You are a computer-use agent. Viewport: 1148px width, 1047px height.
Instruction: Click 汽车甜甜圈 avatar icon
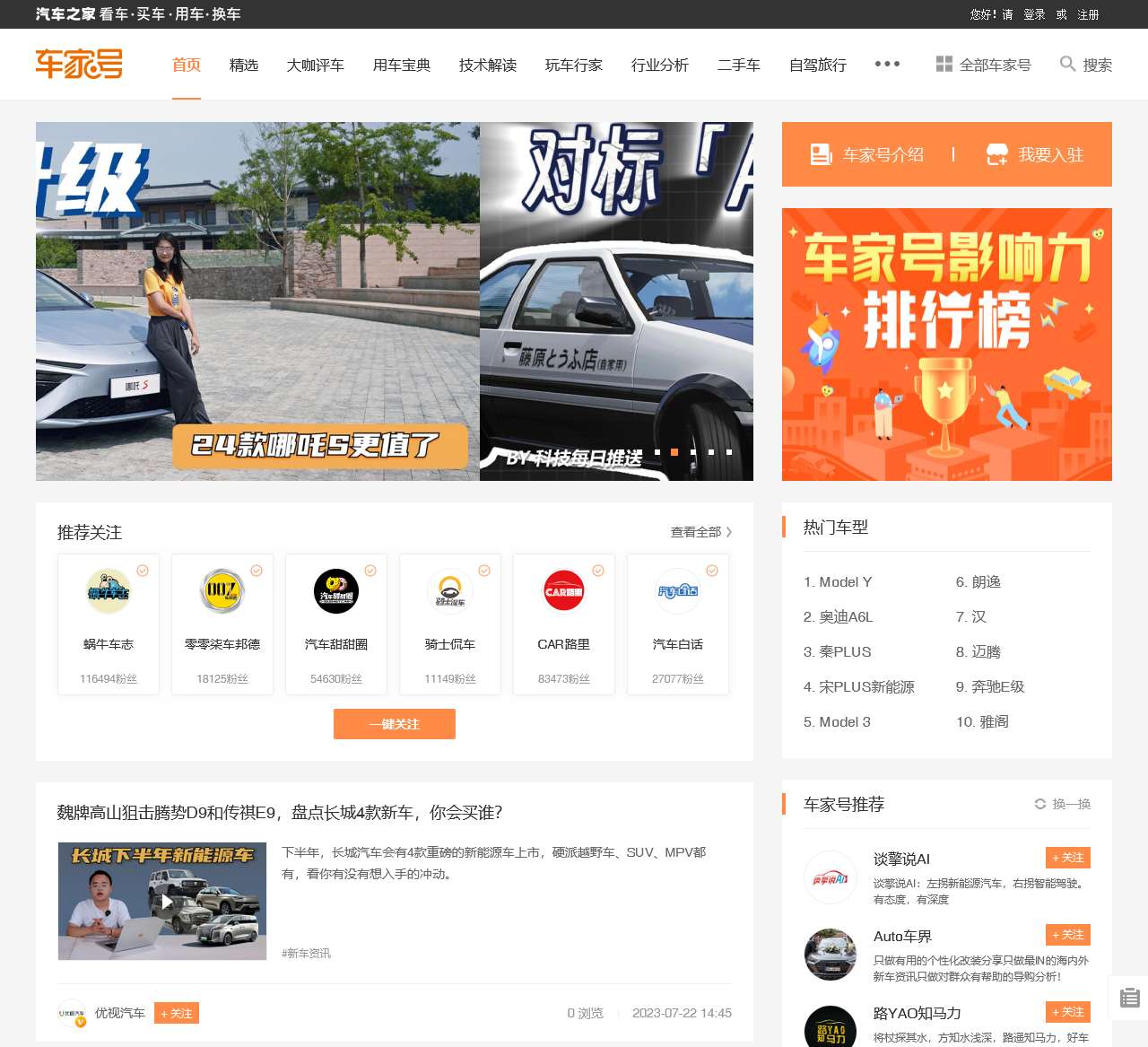pyautogui.click(x=336, y=591)
